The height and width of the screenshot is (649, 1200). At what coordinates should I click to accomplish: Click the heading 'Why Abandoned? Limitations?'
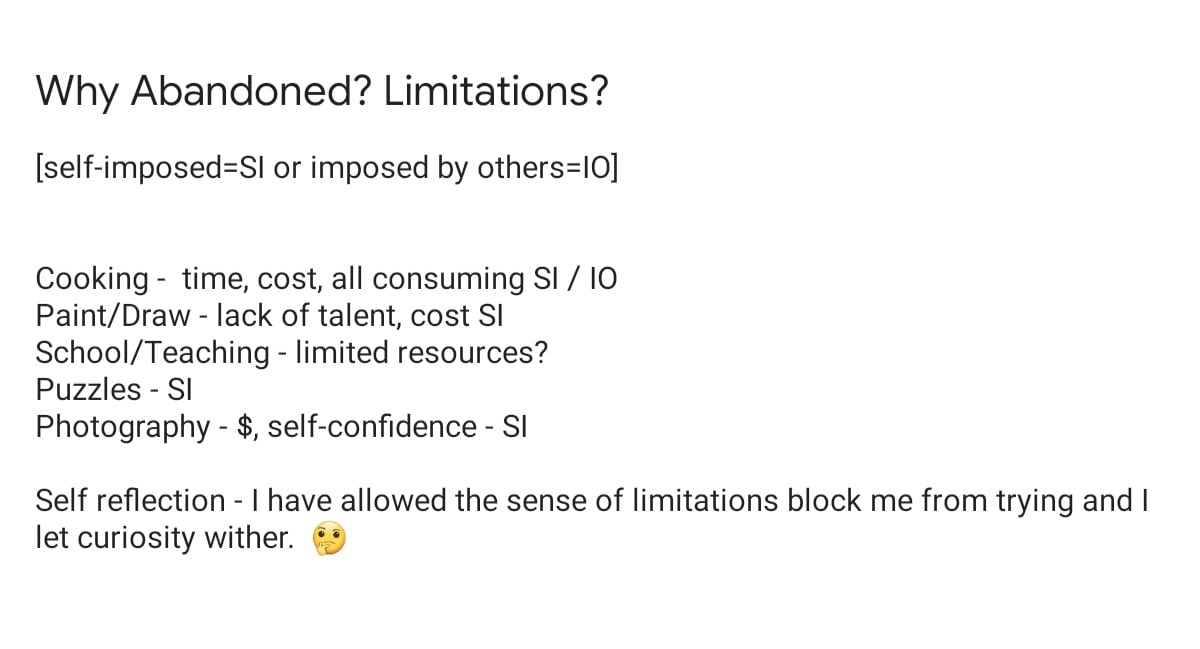point(322,92)
